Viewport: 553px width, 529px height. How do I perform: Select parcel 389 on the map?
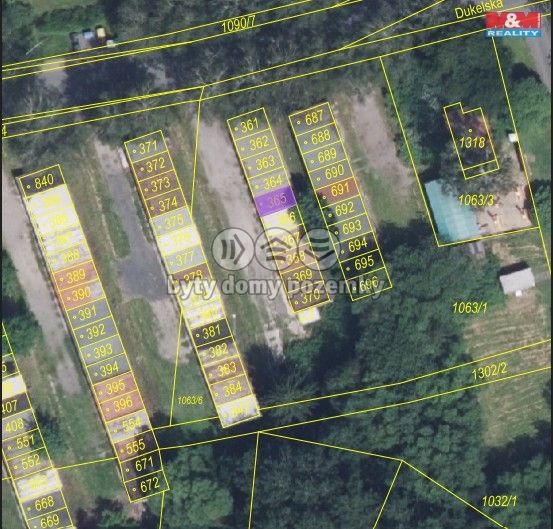[75, 276]
